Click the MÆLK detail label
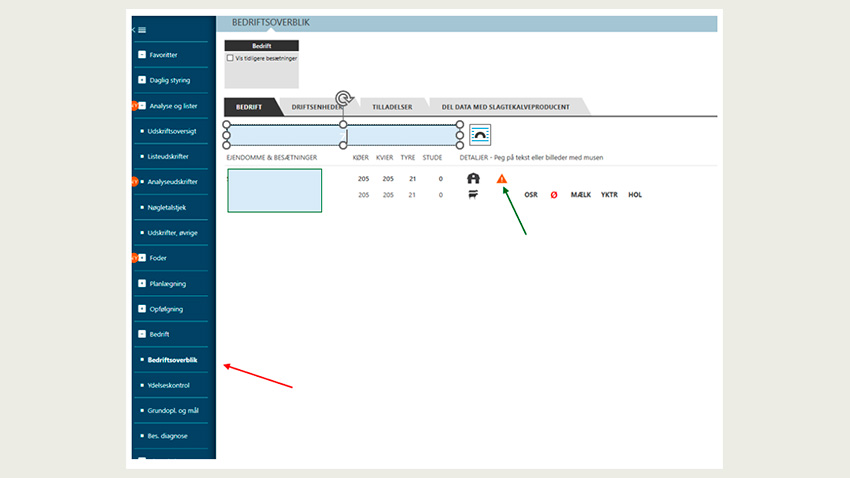This screenshot has width=850, height=478. point(581,195)
